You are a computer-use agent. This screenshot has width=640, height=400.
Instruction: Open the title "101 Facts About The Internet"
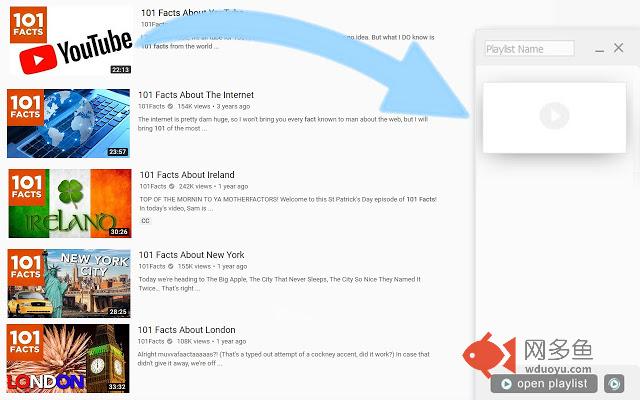pyautogui.click(x=196, y=95)
